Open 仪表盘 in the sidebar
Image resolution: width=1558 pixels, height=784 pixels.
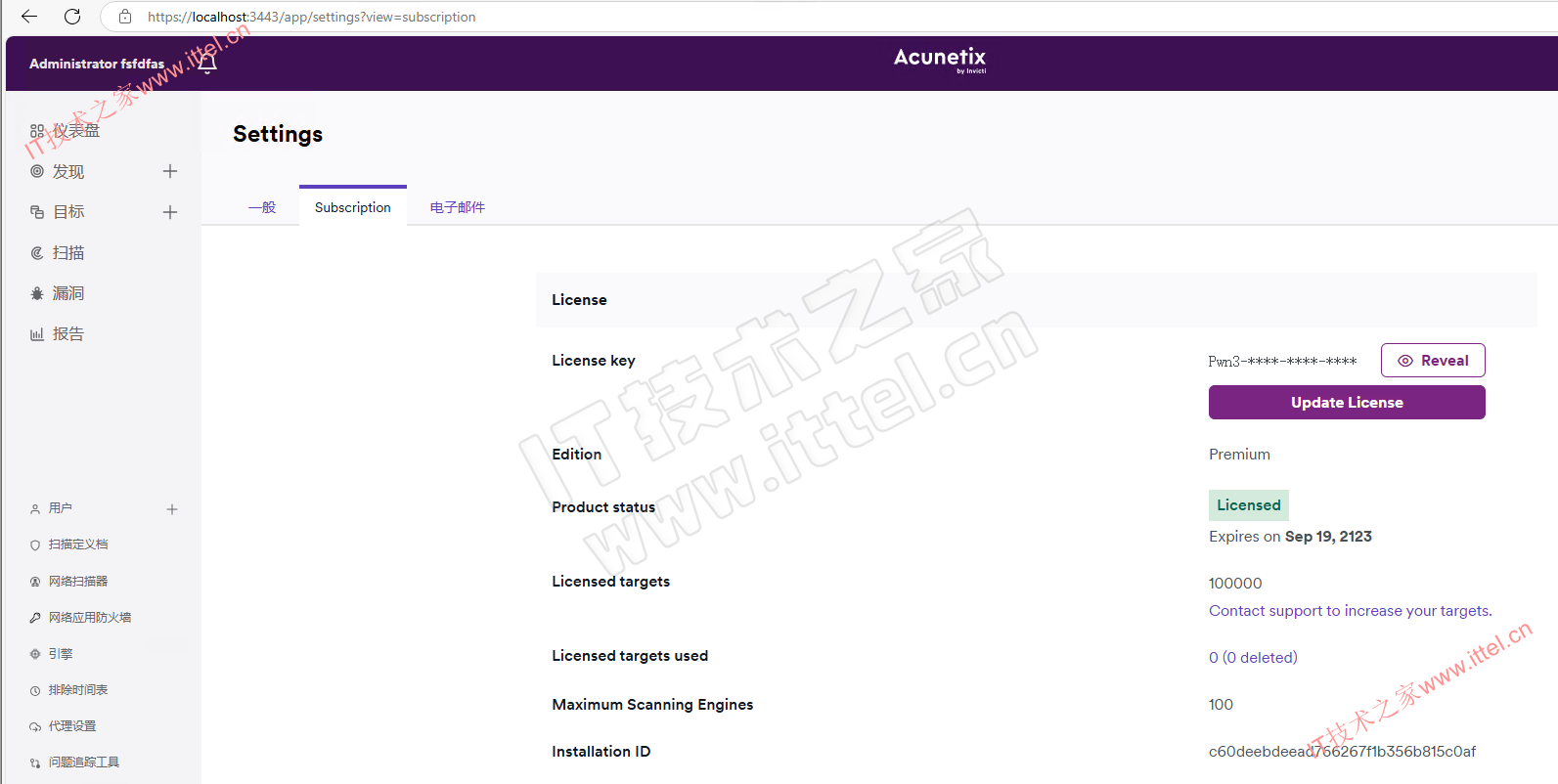[76, 131]
